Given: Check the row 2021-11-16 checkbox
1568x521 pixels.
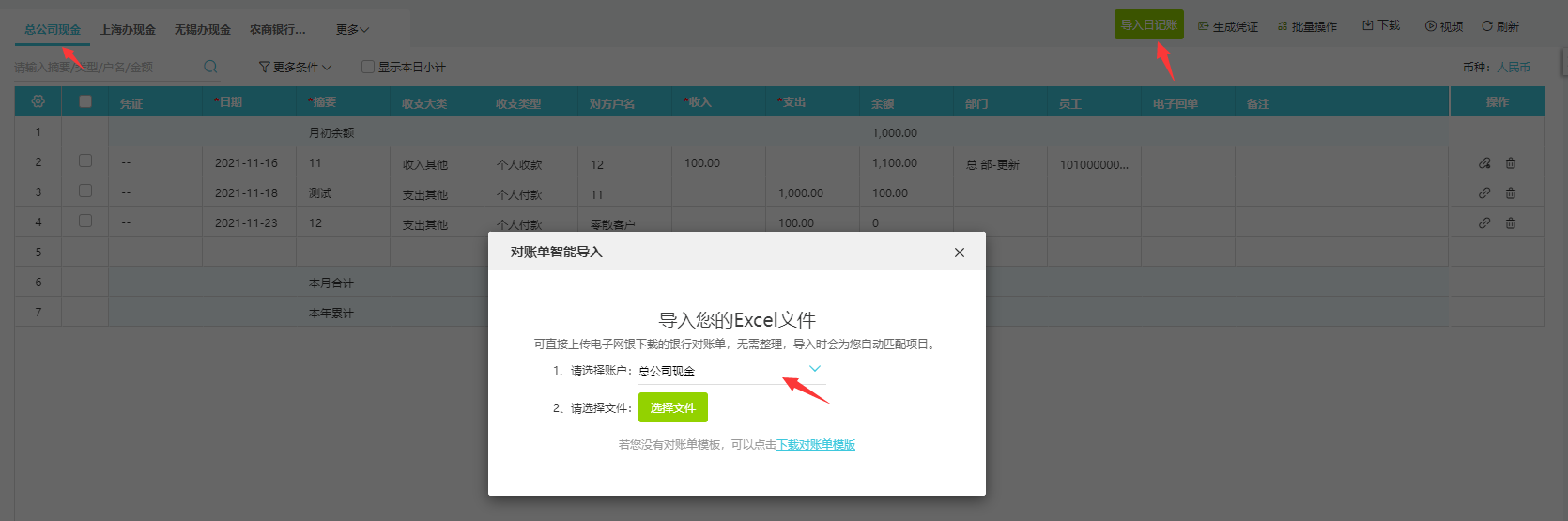Looking at the screenshot, I should [x=85, y=161].
